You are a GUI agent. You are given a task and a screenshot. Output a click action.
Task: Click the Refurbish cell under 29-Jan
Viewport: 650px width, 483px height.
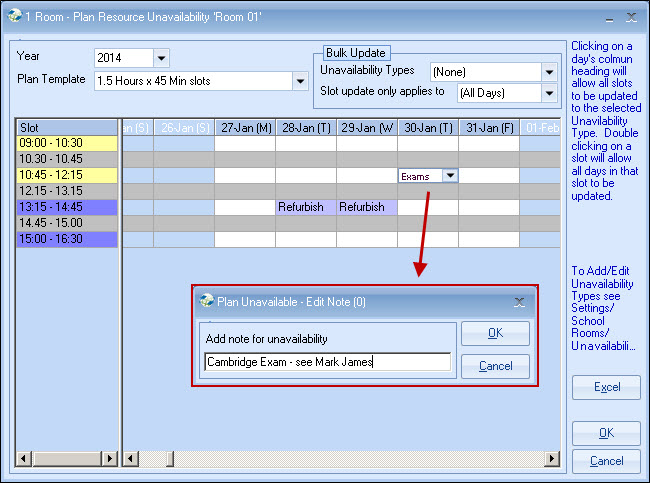coord(366,207)
